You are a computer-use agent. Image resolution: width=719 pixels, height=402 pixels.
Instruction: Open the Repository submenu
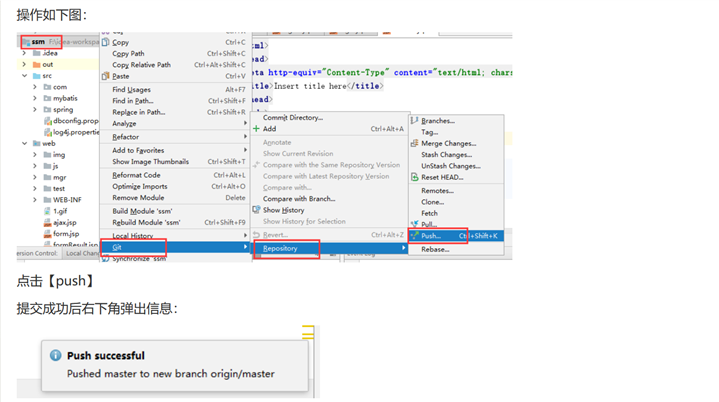pyautogui.click(x=330, y=248)
